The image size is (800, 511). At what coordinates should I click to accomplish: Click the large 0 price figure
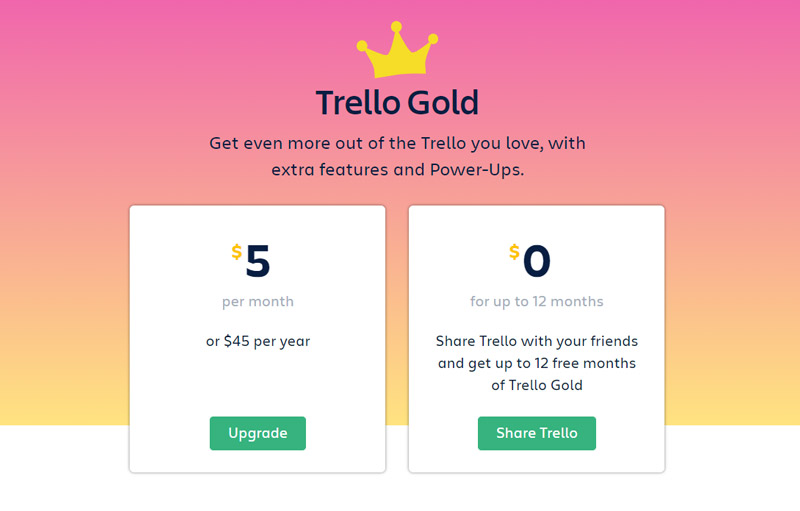tap(537, 262)
